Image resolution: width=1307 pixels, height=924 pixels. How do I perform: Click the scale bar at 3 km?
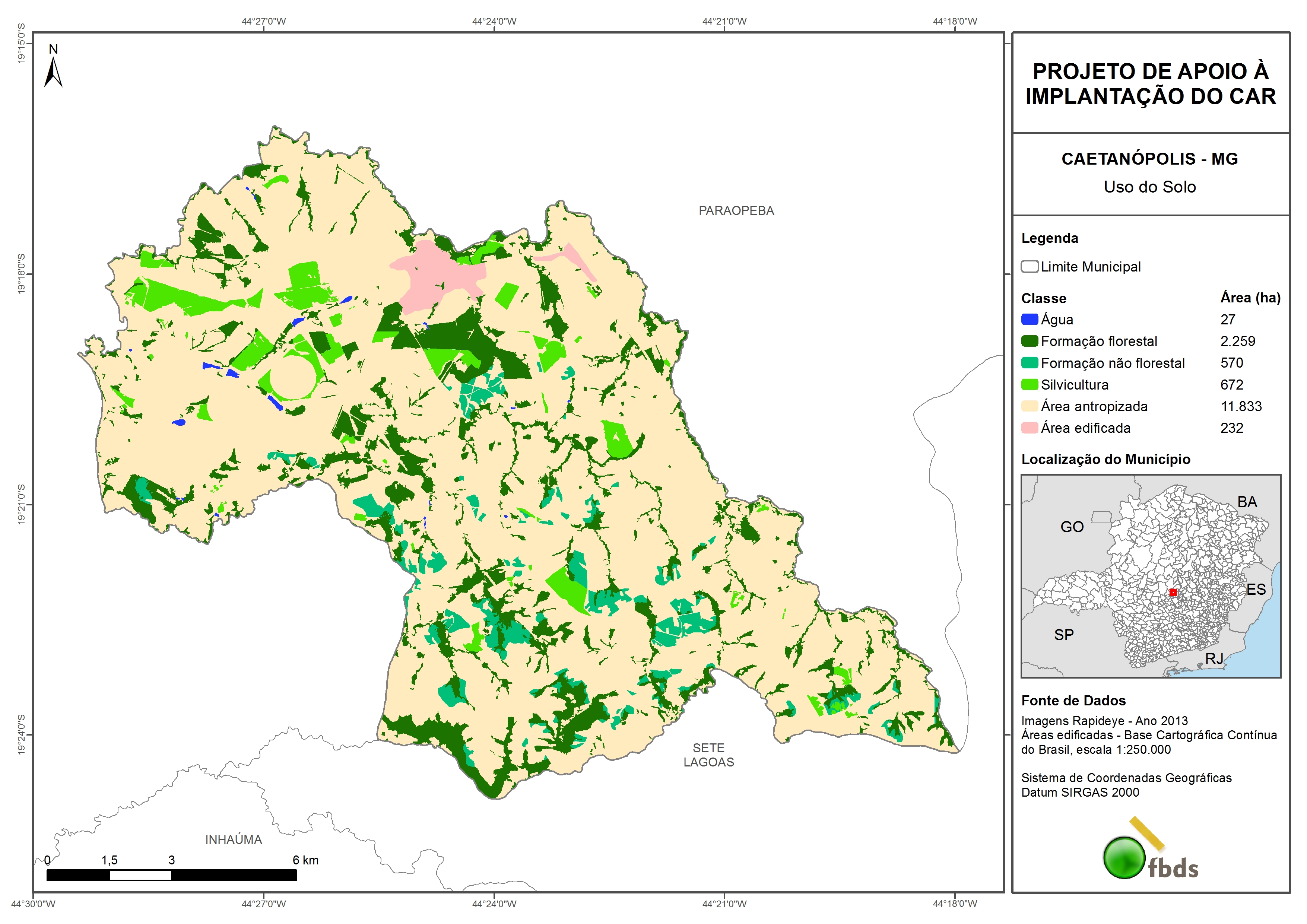[171, 875]
